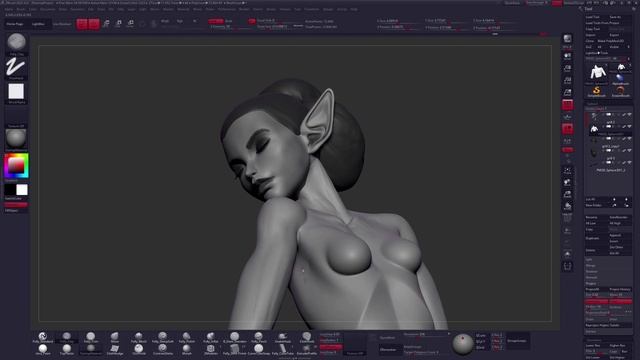Viewport: 640px width, 360px height.
Task: Click the Zoom canvas icon
Action: pyautogui.click(x=568, y=68)
